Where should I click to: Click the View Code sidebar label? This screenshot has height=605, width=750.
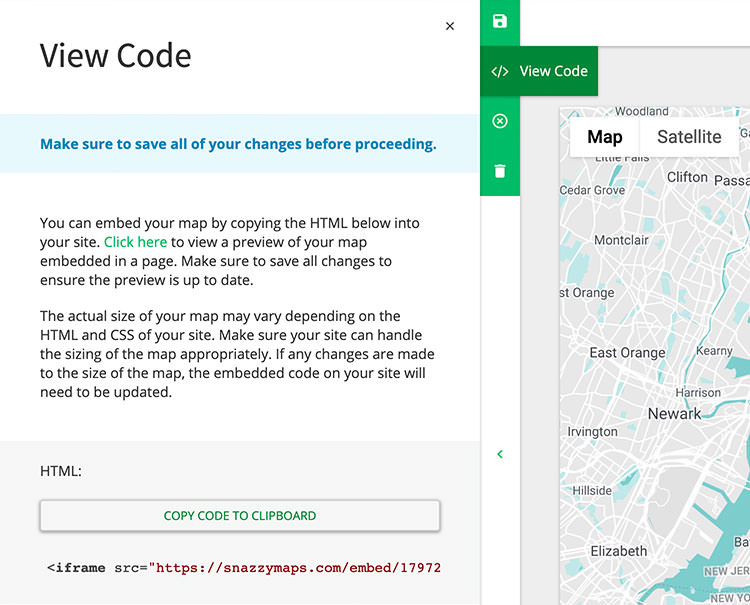(553, 71)
